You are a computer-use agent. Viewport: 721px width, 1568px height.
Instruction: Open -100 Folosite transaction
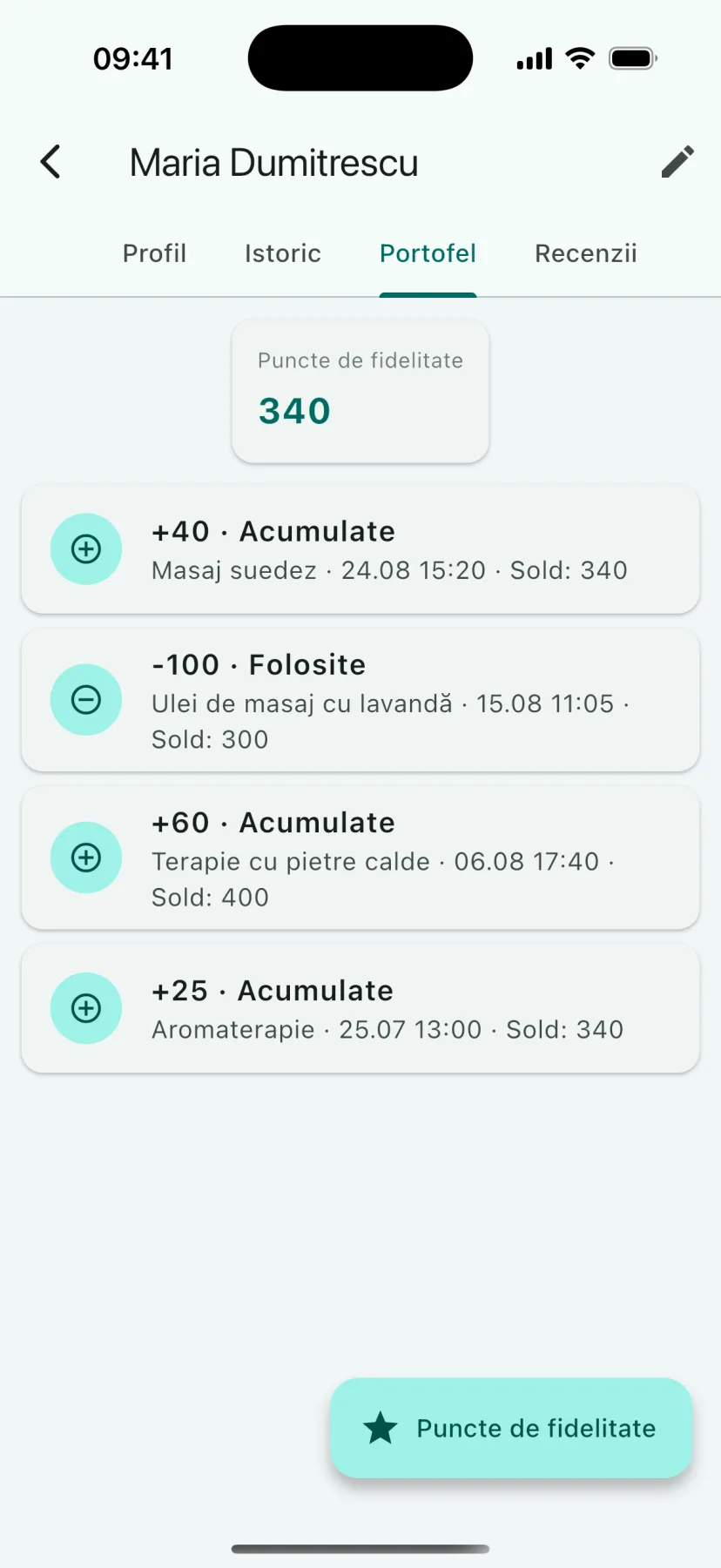click(x=360, y=700)
